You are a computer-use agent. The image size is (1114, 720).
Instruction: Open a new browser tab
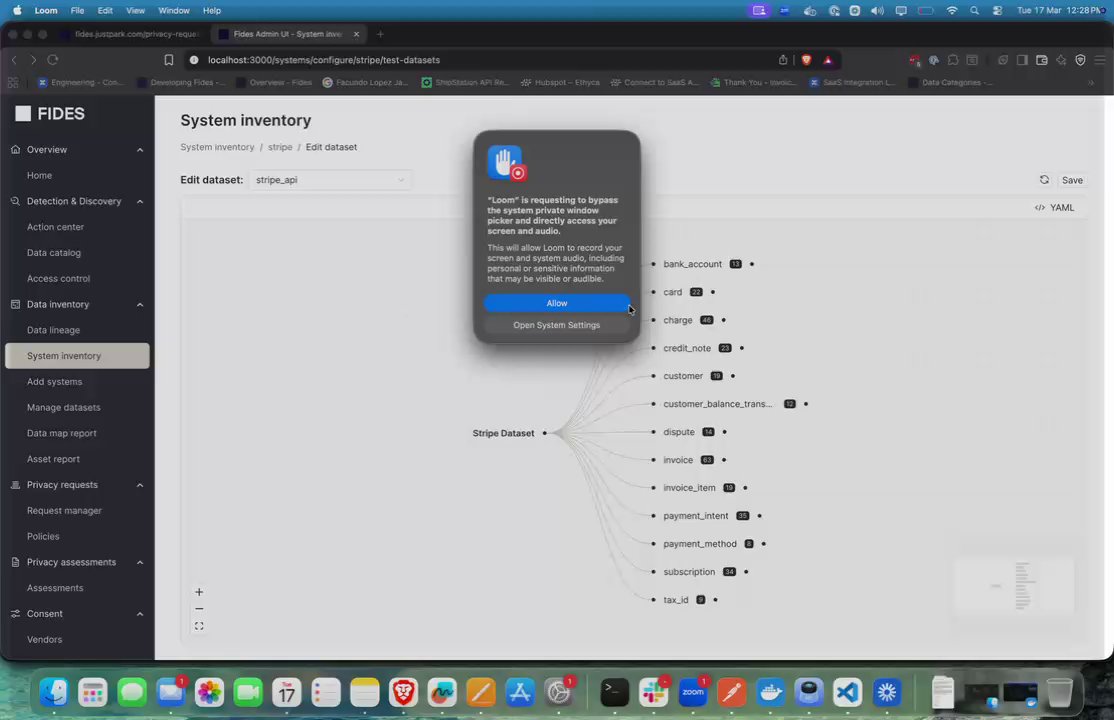(x=380, y=34)
